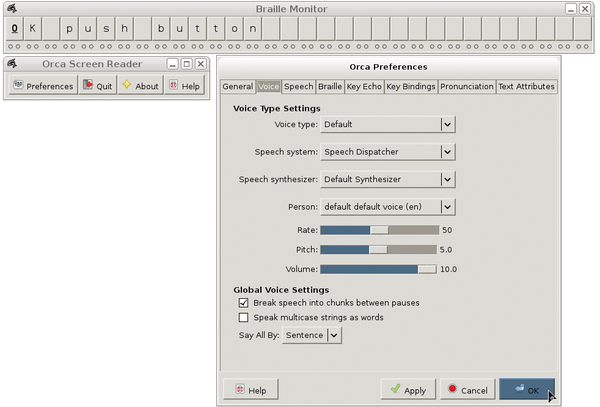The width and height of the screenshot is (600, 407).
Task: Go to the Key Echo tab
Action: [364, 86]
